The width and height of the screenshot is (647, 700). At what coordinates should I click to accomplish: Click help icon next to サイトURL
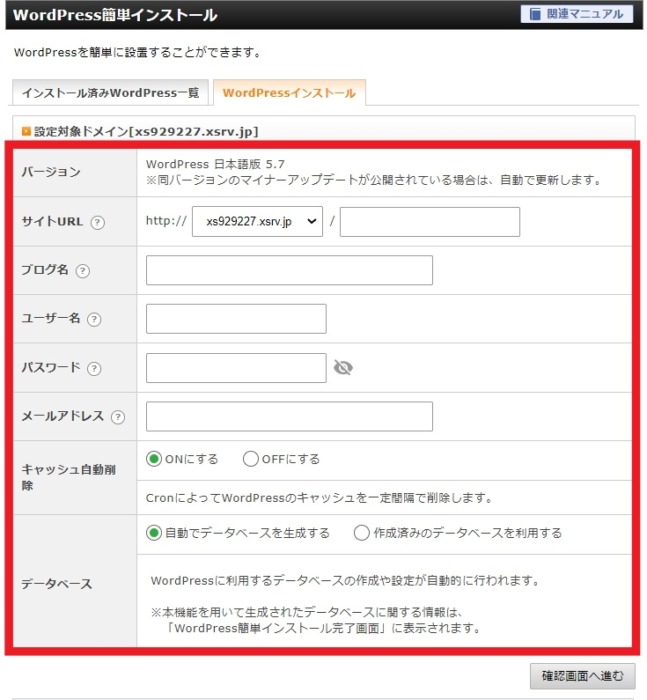[98, 222]
